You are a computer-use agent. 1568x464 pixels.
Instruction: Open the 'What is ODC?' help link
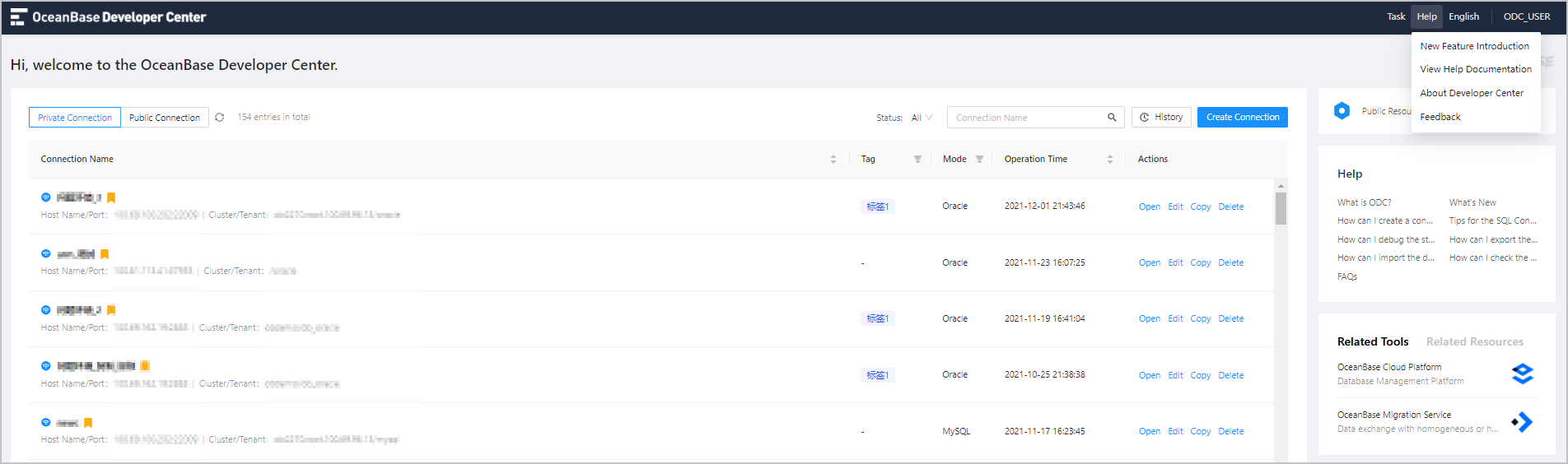1364,202
